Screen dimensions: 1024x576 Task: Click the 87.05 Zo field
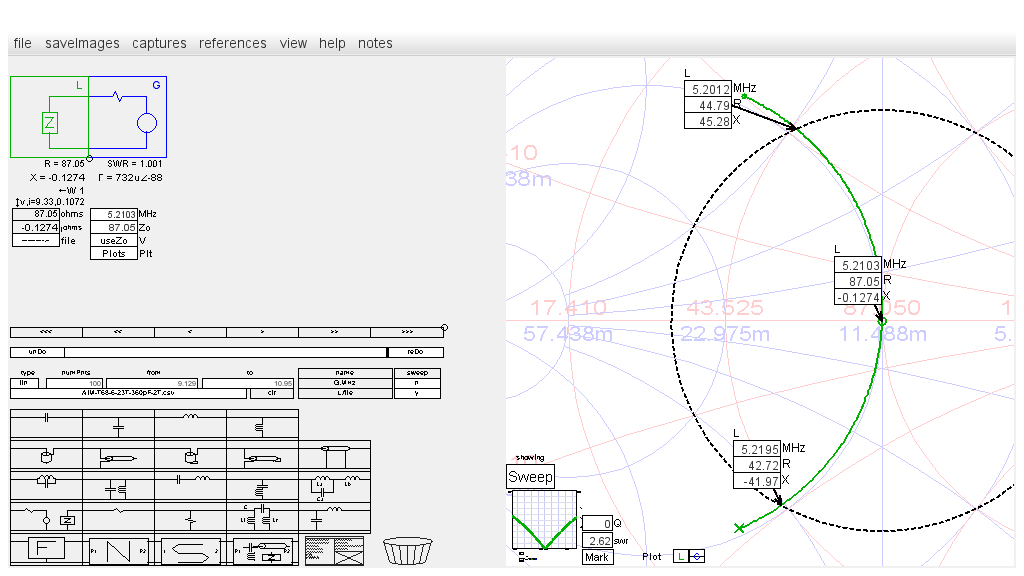click(x=114, y=227)
